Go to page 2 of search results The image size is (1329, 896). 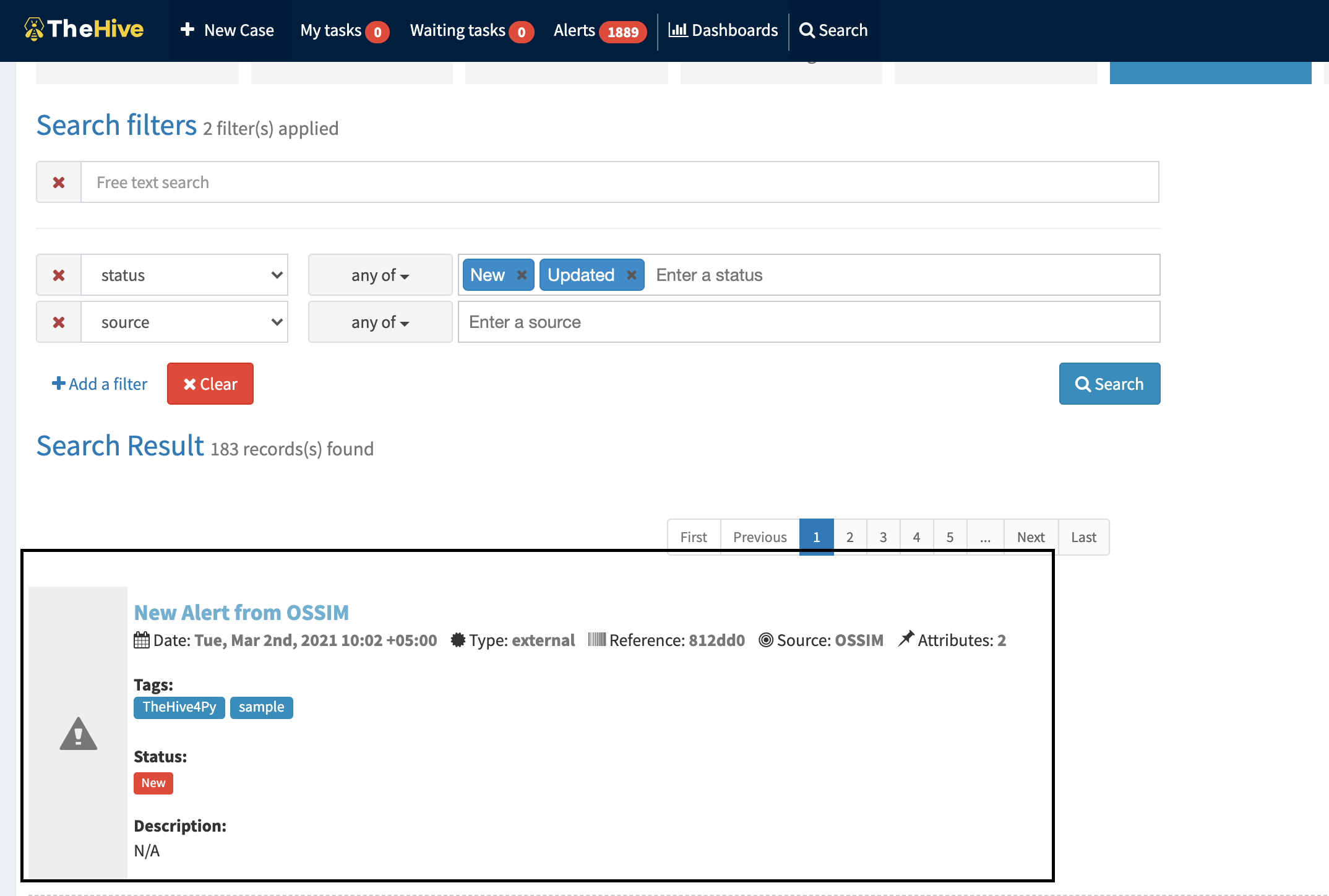pos(849,536)
